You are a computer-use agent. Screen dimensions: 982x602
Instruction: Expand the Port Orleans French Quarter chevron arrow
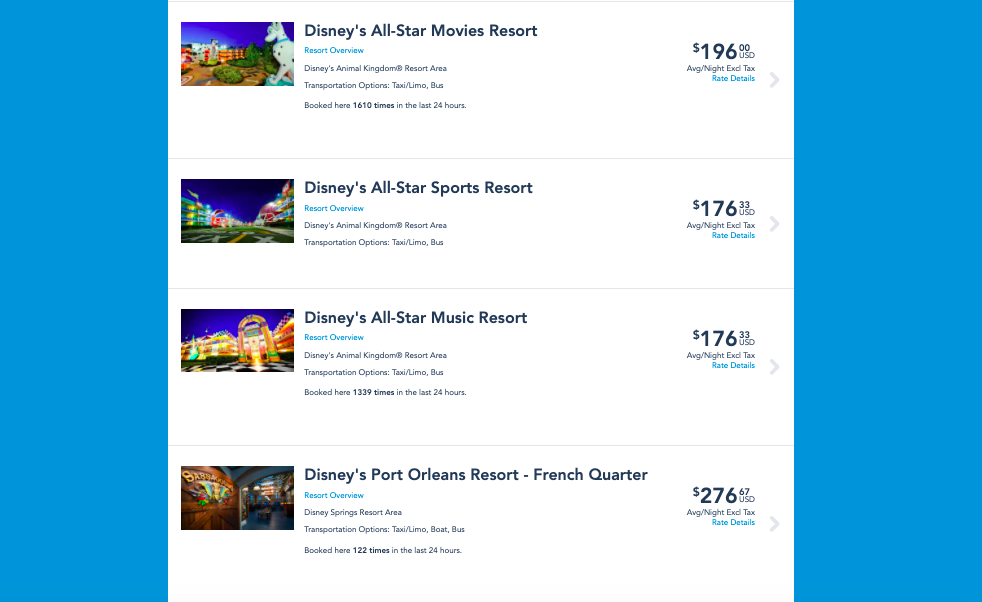(x=774, y=524)
